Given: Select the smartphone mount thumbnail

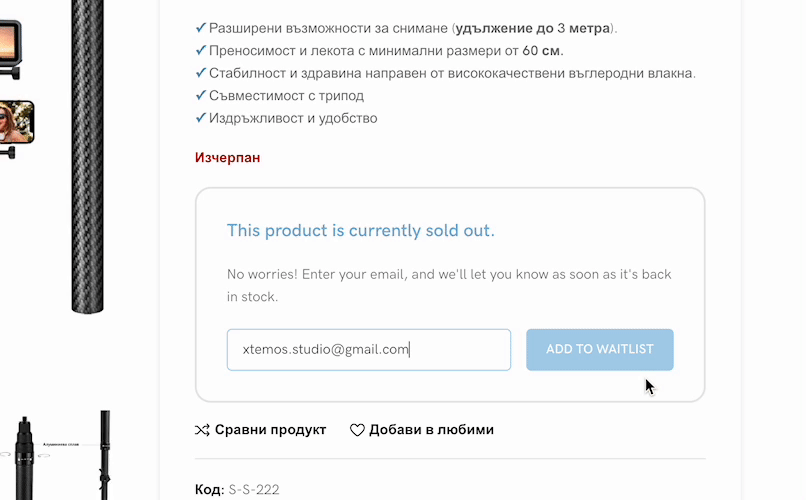Looking at the screenshot, I should pos(16,125).
